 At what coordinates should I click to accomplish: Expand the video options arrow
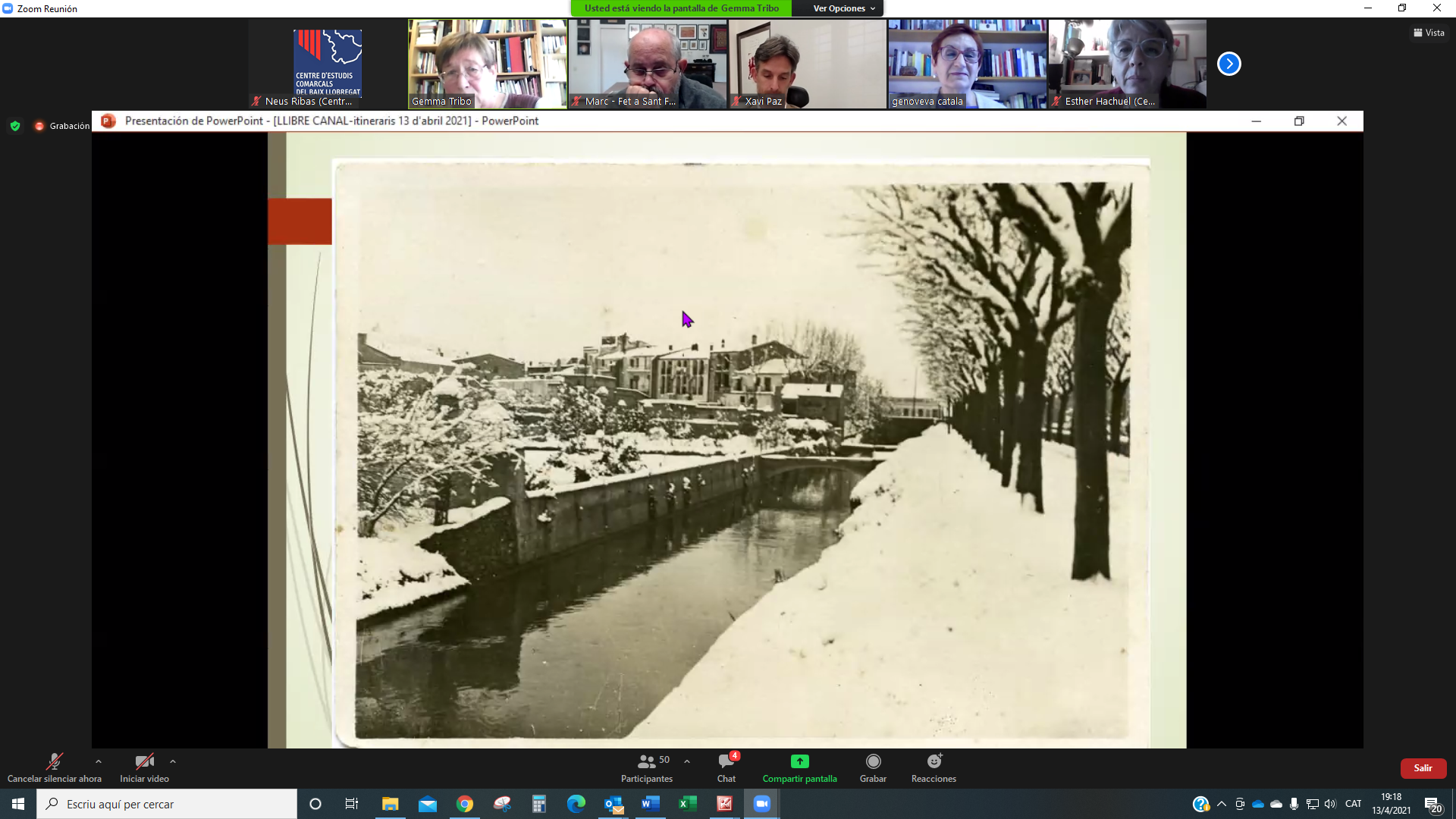[x=173, y=761]
